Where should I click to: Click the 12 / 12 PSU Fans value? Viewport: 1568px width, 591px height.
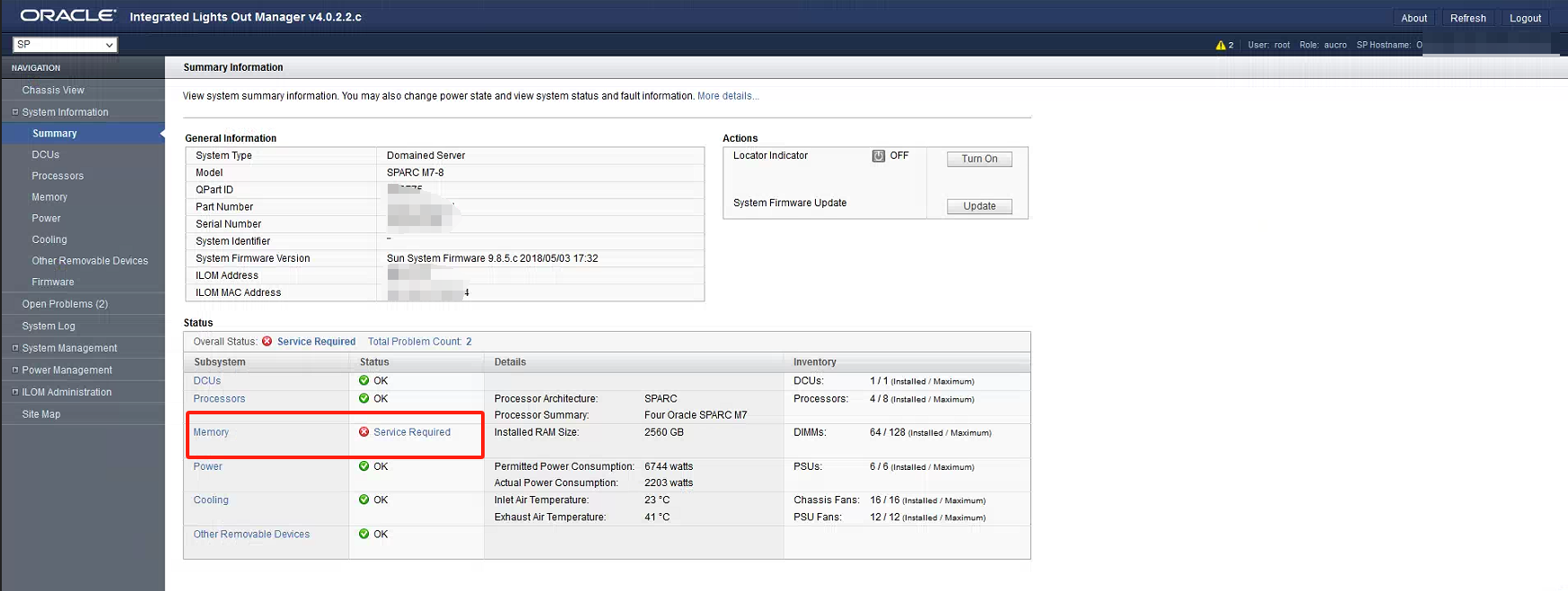click(927, 517)
